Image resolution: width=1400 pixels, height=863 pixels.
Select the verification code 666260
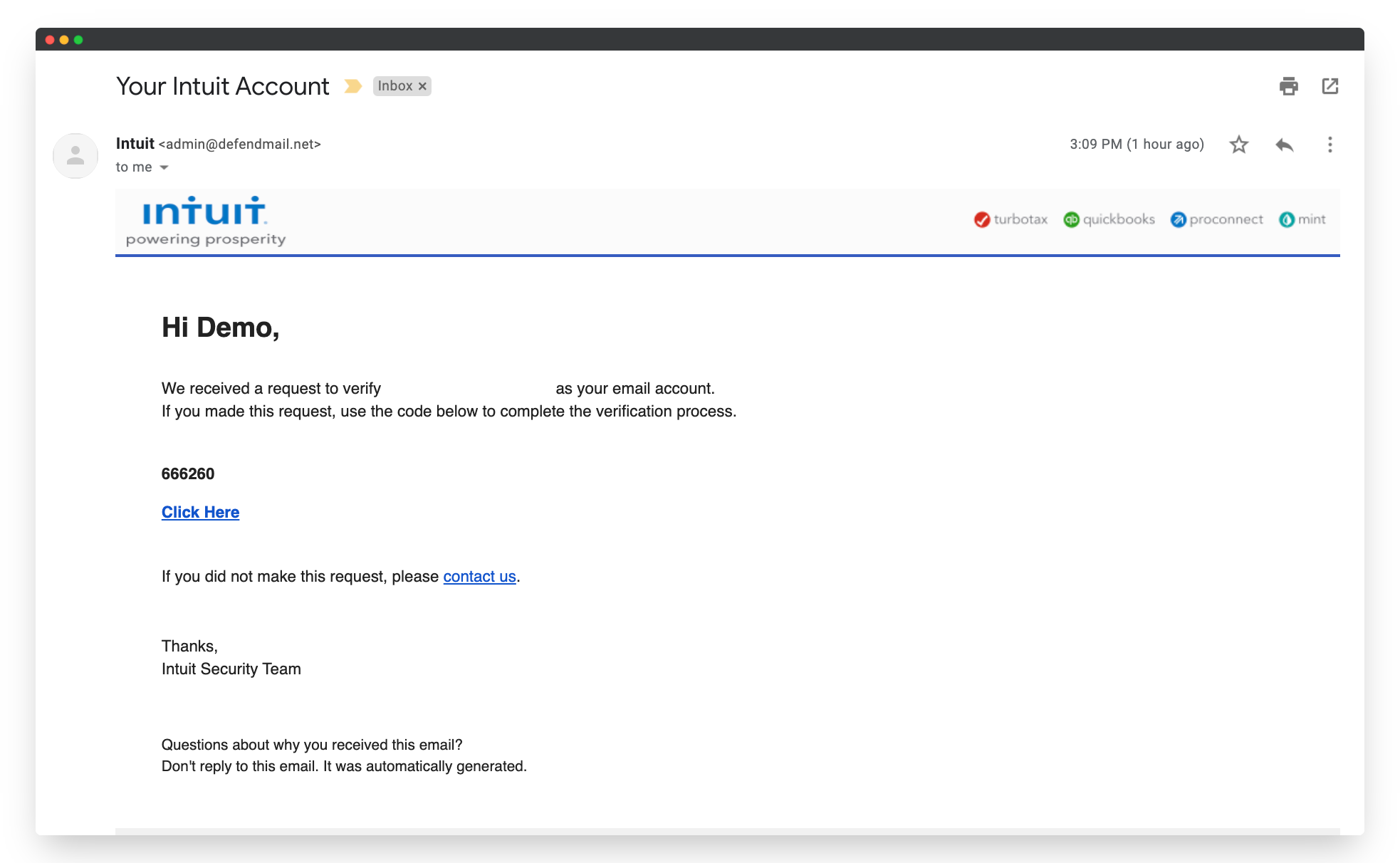point(188,474)
